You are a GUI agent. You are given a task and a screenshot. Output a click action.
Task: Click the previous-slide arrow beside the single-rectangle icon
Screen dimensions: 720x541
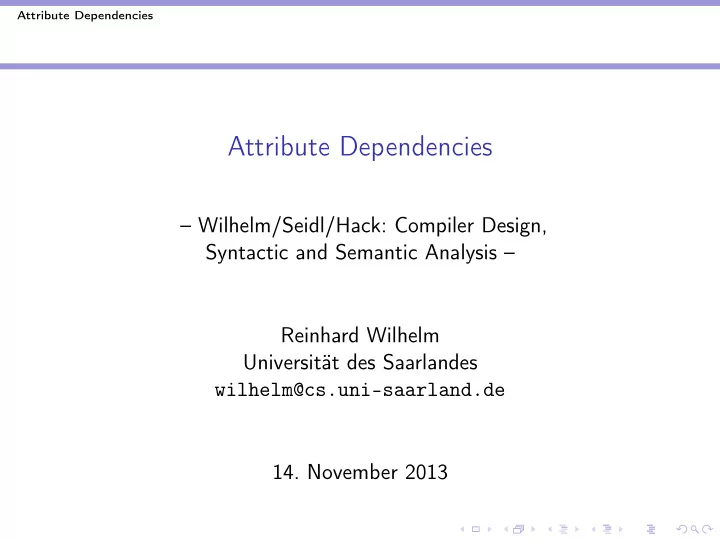click(462, 529)
